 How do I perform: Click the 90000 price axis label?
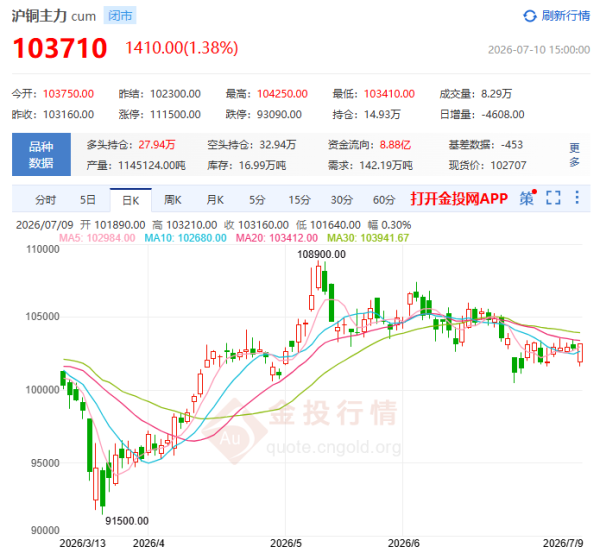[46, 530]
